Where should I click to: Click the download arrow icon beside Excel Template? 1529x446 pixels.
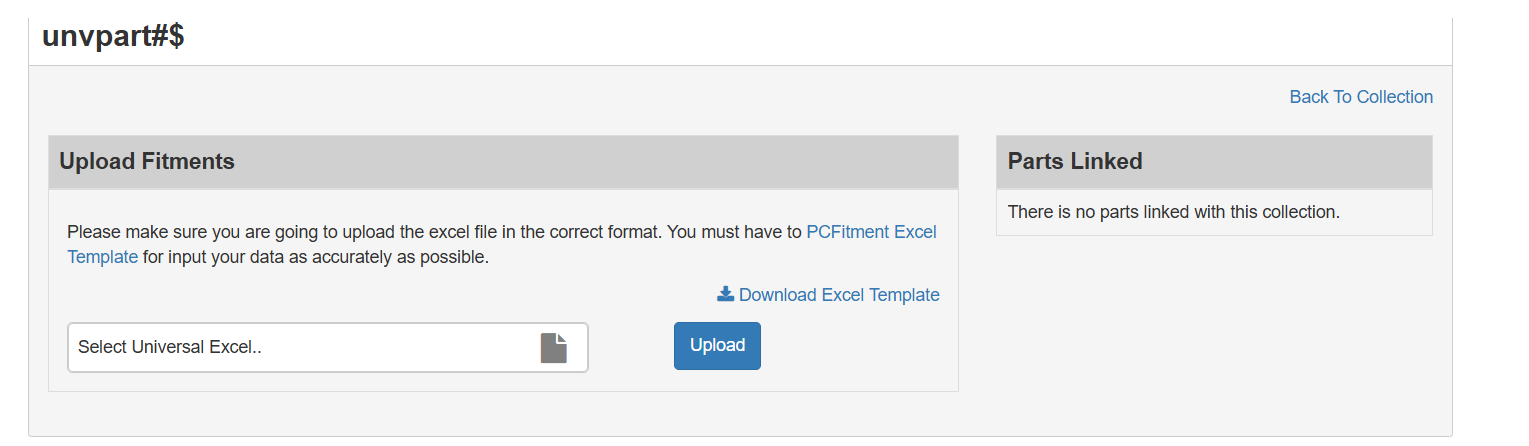coord(726,294)
